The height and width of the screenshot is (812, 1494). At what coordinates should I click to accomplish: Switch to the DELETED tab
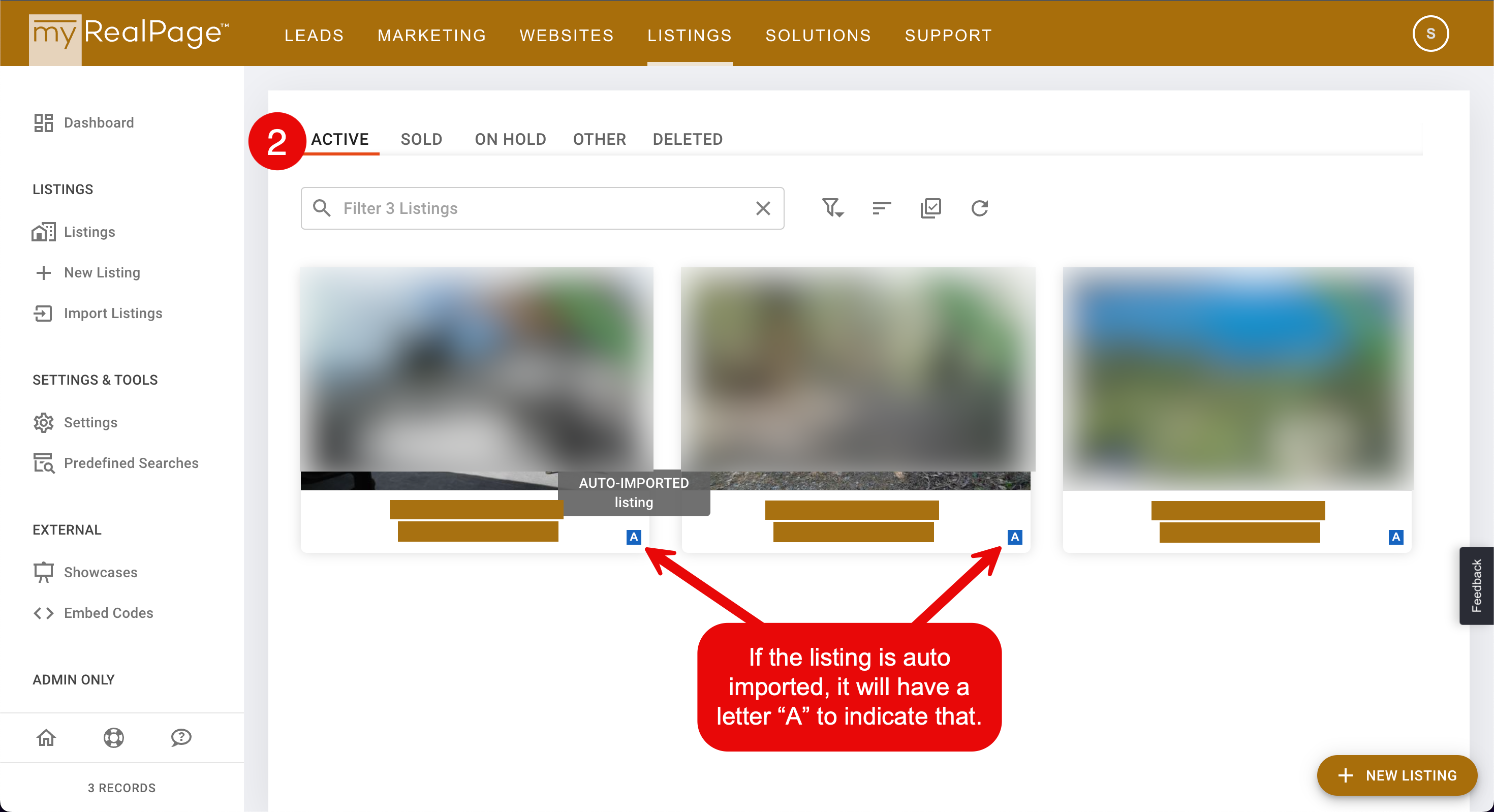pos(688,139)
